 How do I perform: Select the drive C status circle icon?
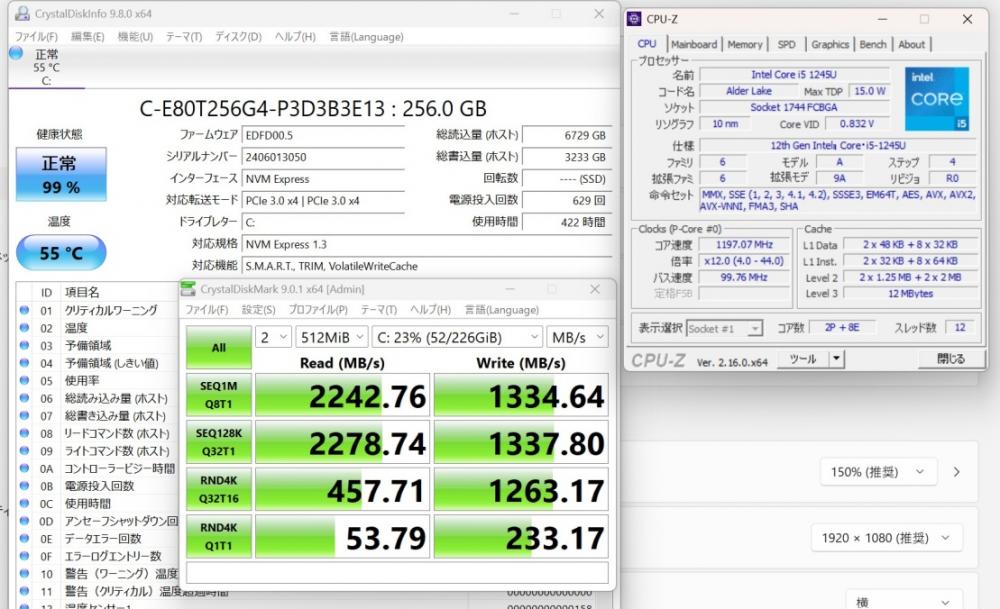[x=17, y=54]
